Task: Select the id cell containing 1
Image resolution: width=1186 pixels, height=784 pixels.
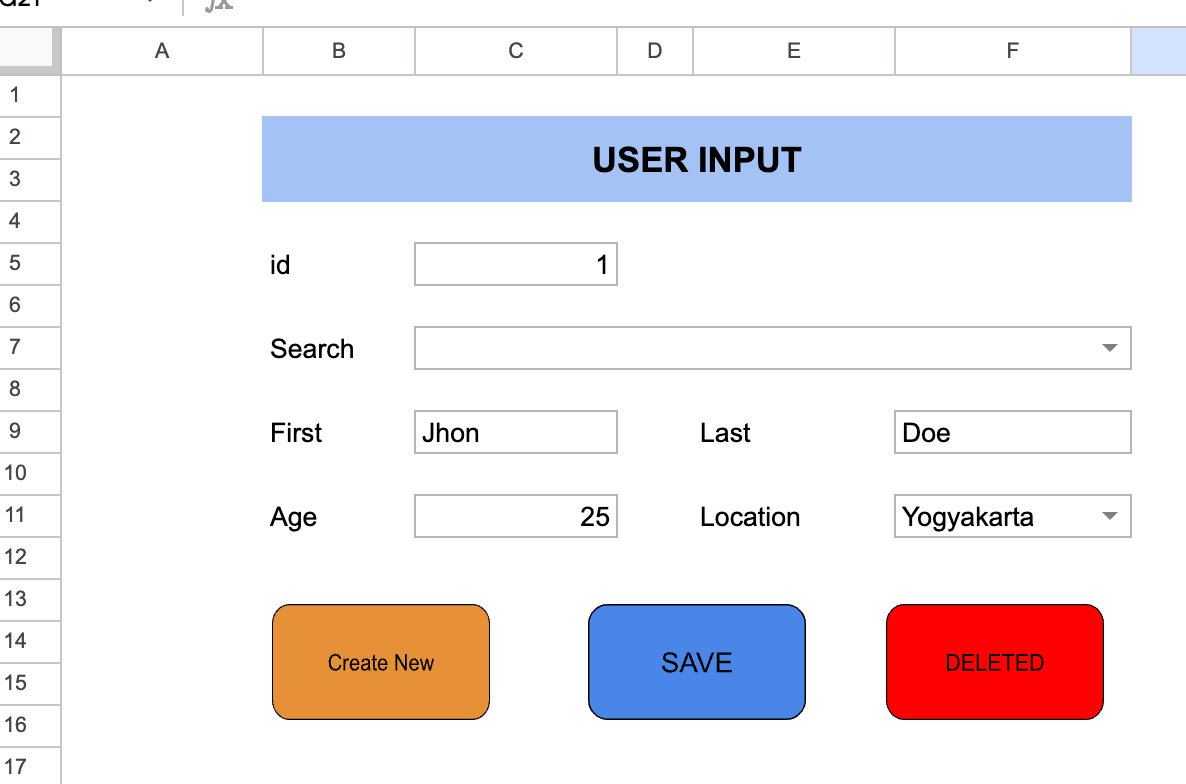Action: pyautogui.click(x=515, y=263)
